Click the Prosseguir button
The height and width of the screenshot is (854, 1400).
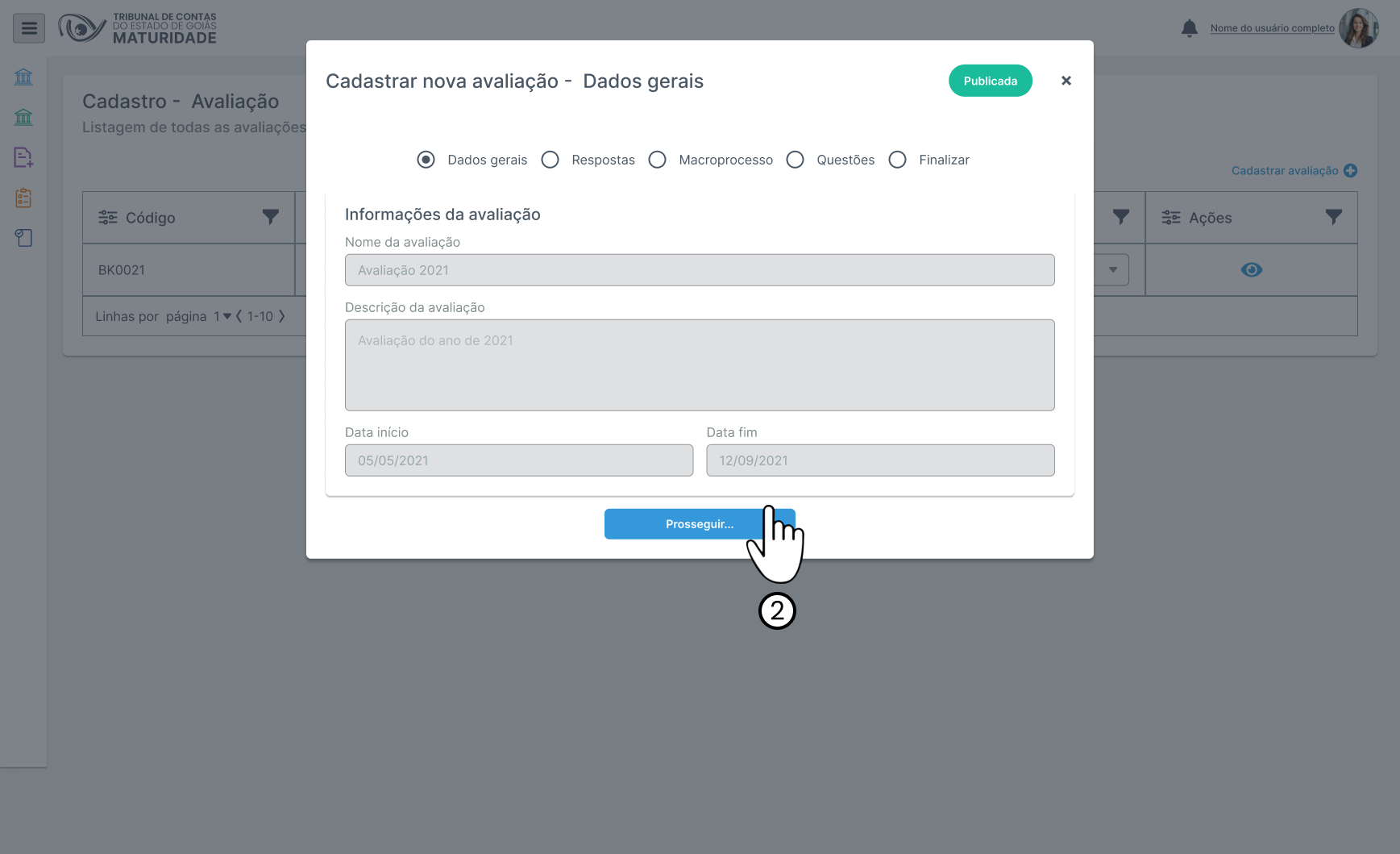pos(699,524)
